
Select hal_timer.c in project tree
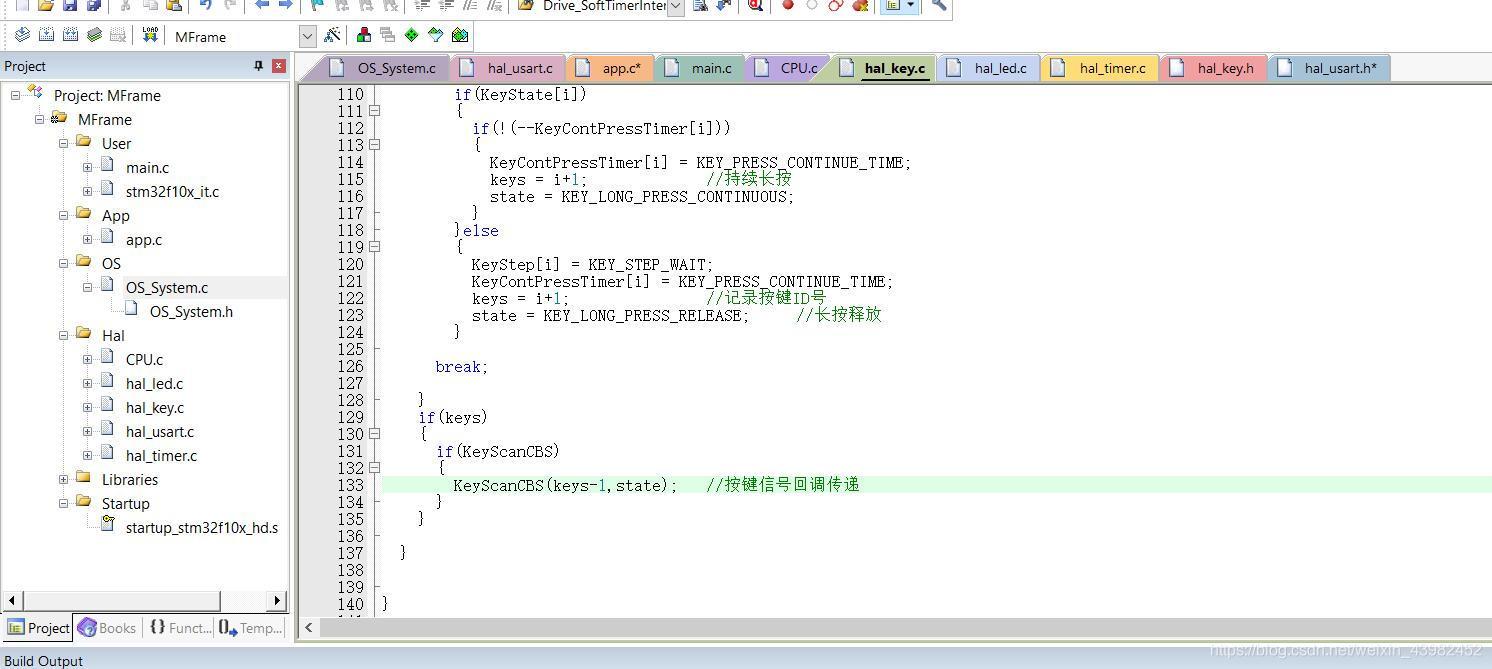point(161,455)
